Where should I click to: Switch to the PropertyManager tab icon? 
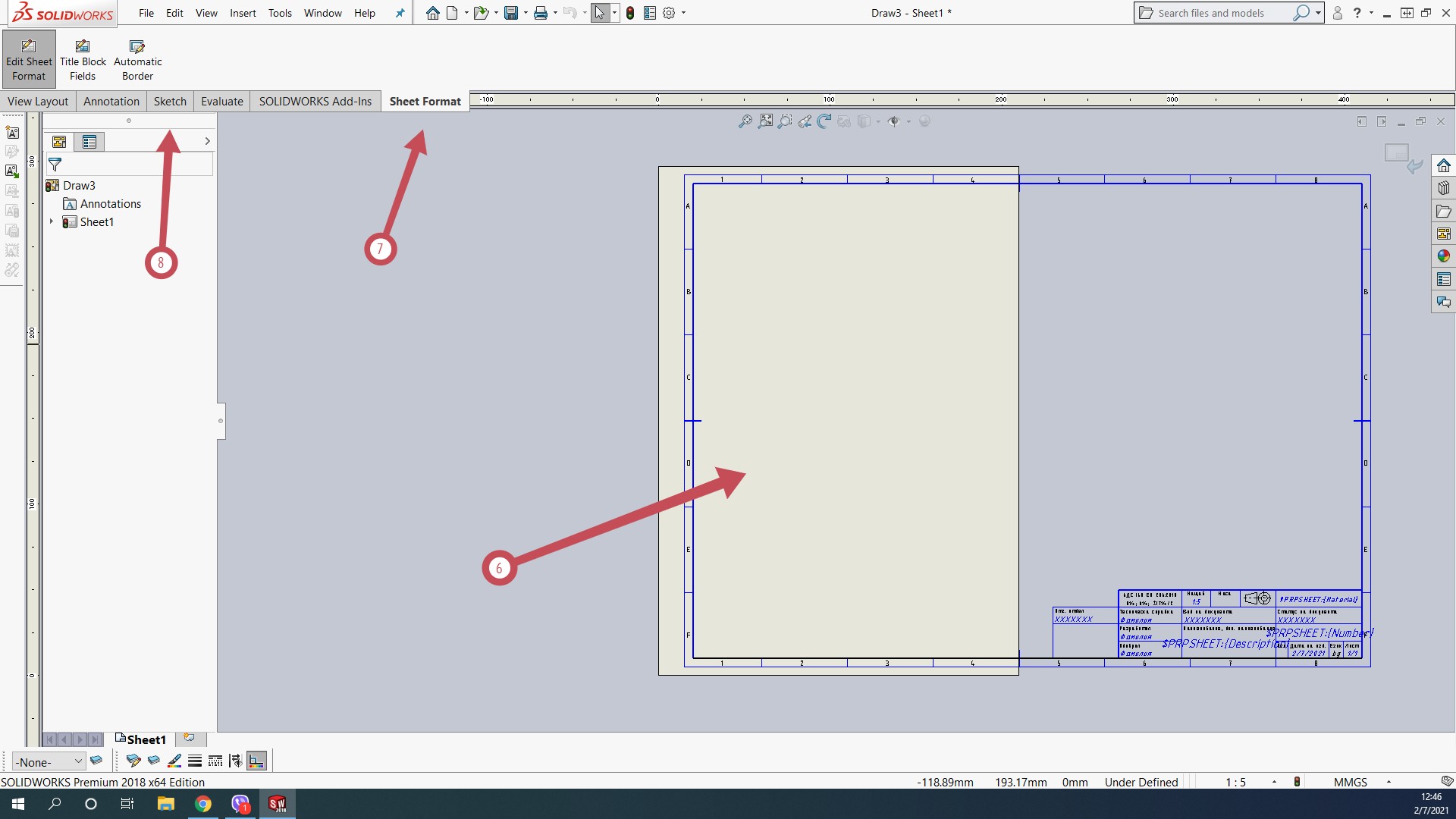89,142
